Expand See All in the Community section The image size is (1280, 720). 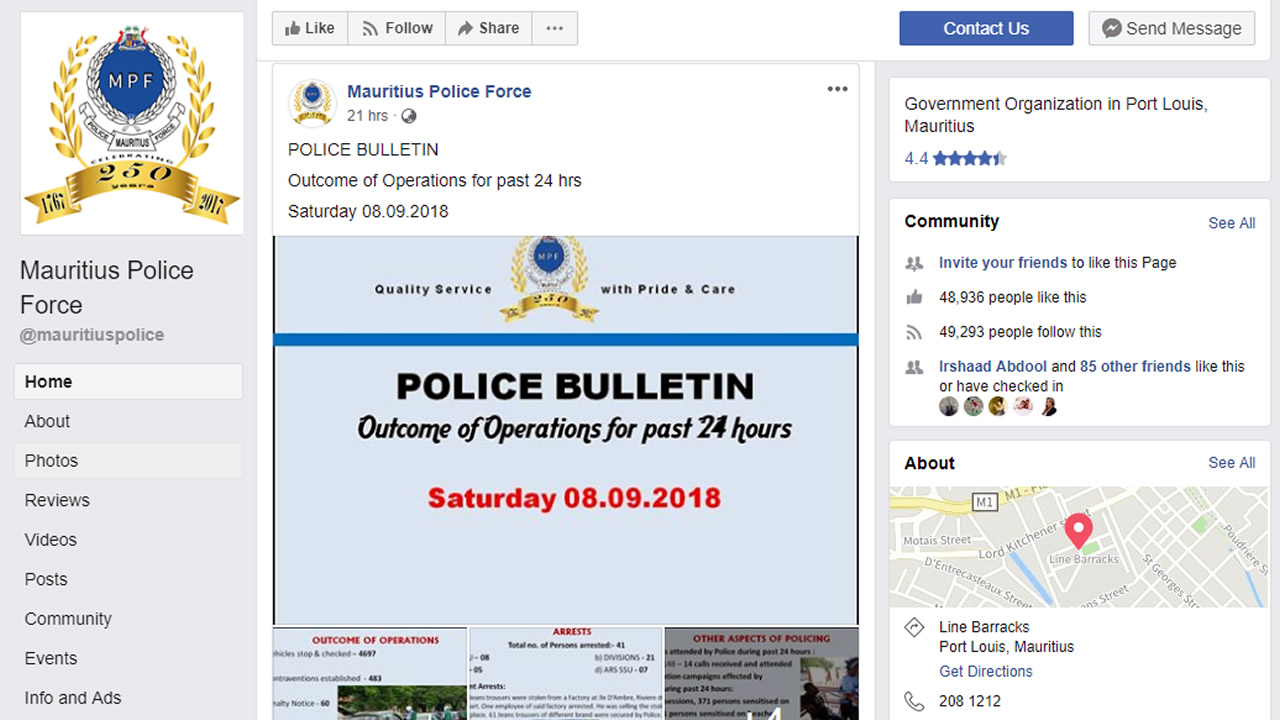coord(1231,223)
